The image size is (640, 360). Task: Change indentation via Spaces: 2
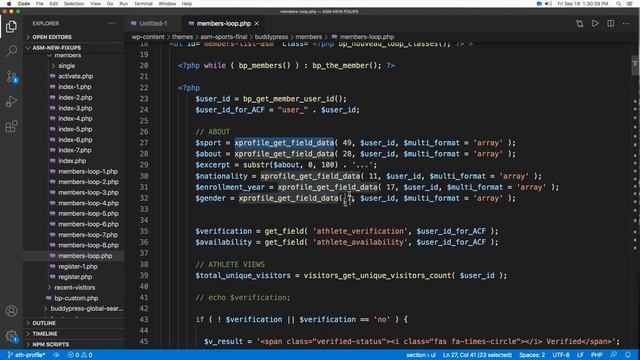(x=532, y=355)
